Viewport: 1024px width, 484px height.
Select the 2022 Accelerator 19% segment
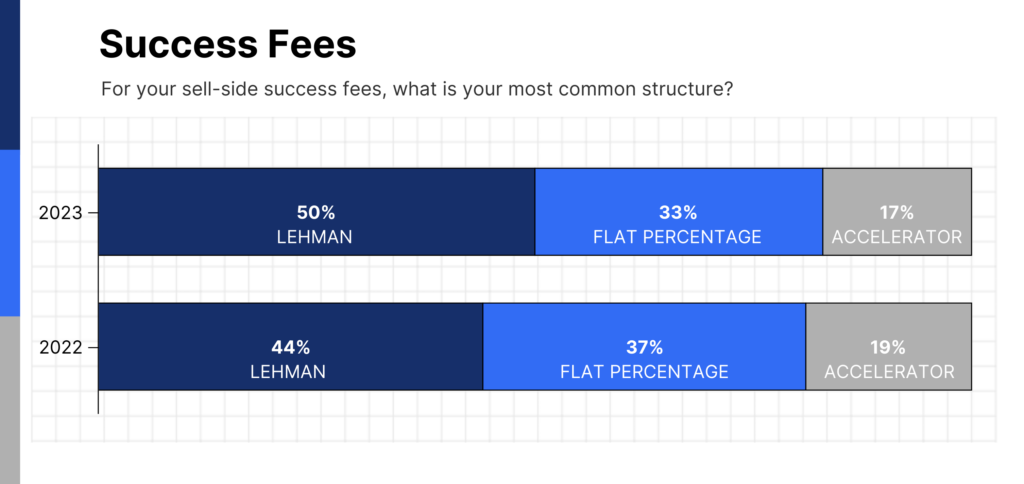coord(889,347)
